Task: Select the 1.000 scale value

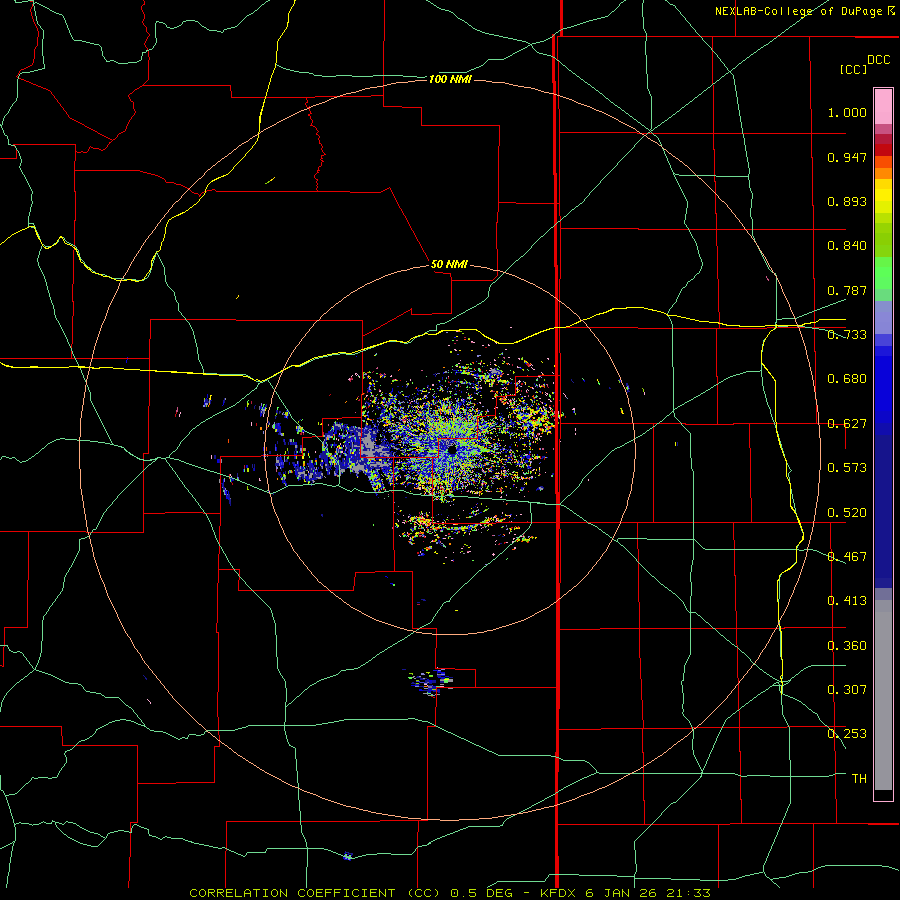Action: point(847,112)
